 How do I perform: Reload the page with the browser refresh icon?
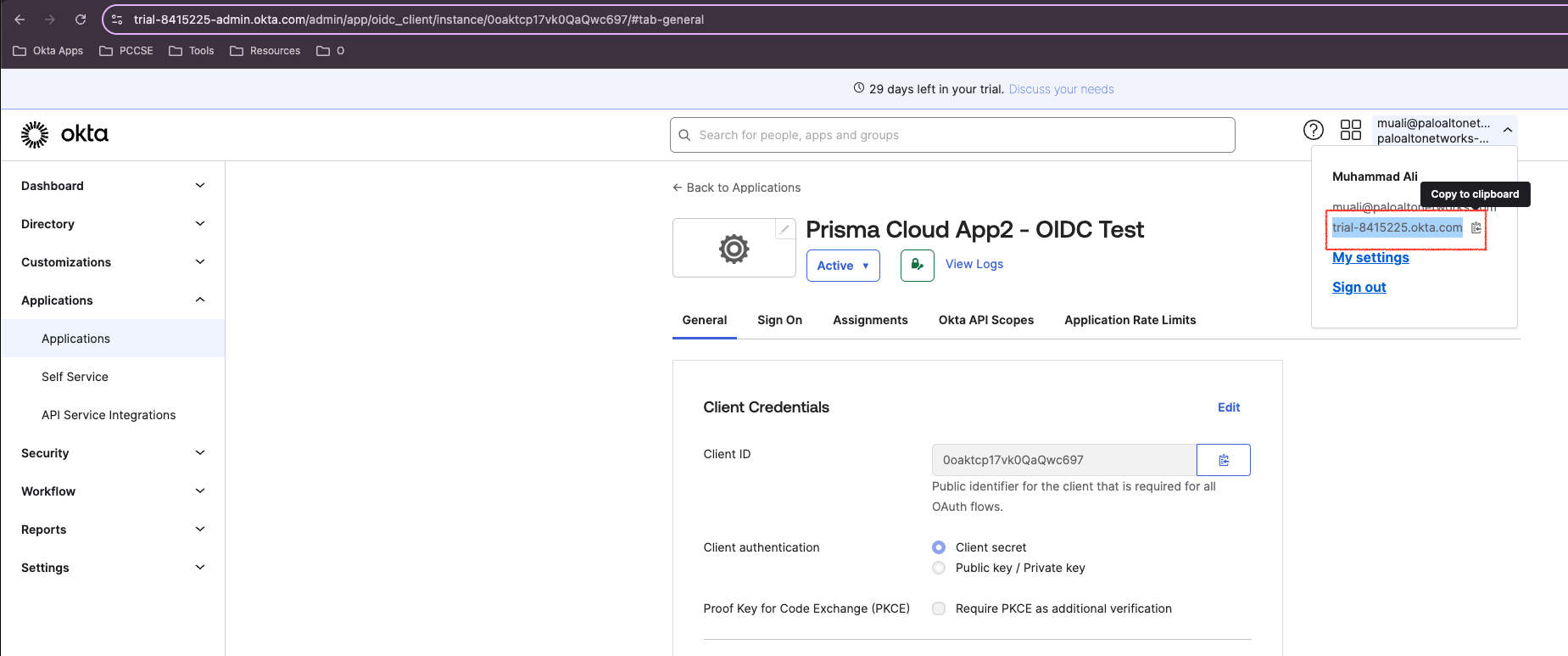coord(81,20)
